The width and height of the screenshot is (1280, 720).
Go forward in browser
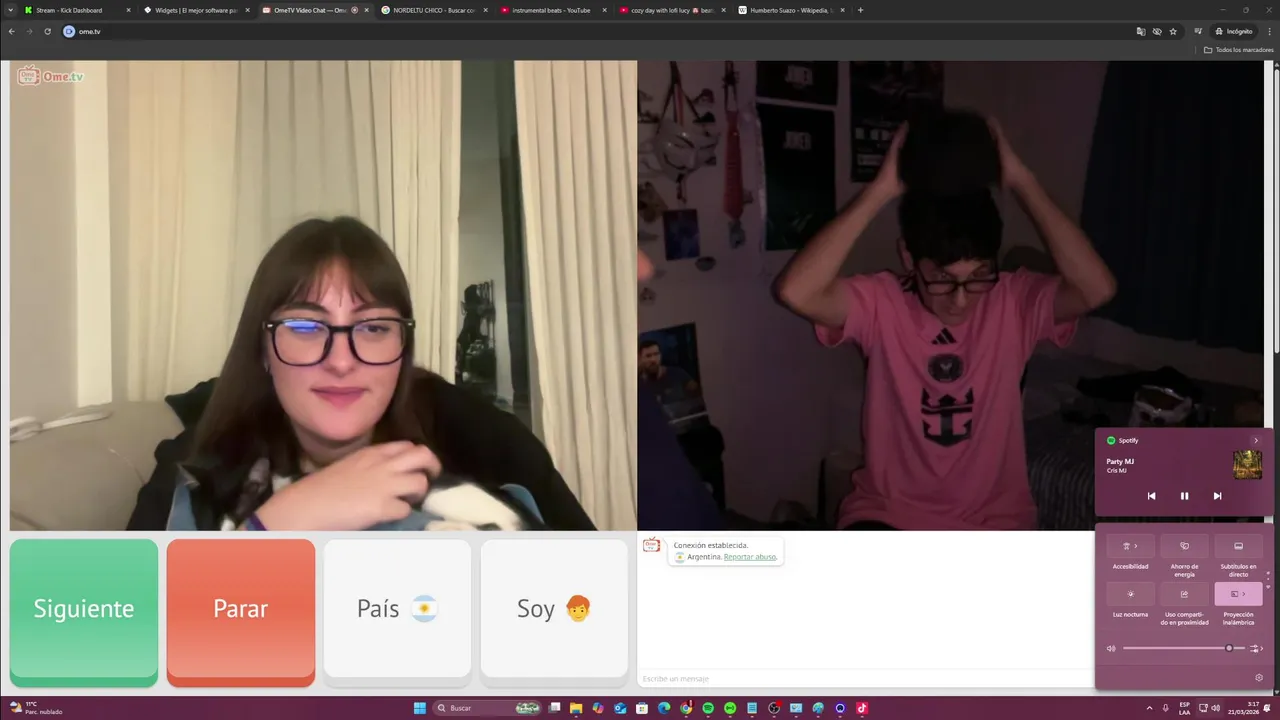click(x=29, y=31)
